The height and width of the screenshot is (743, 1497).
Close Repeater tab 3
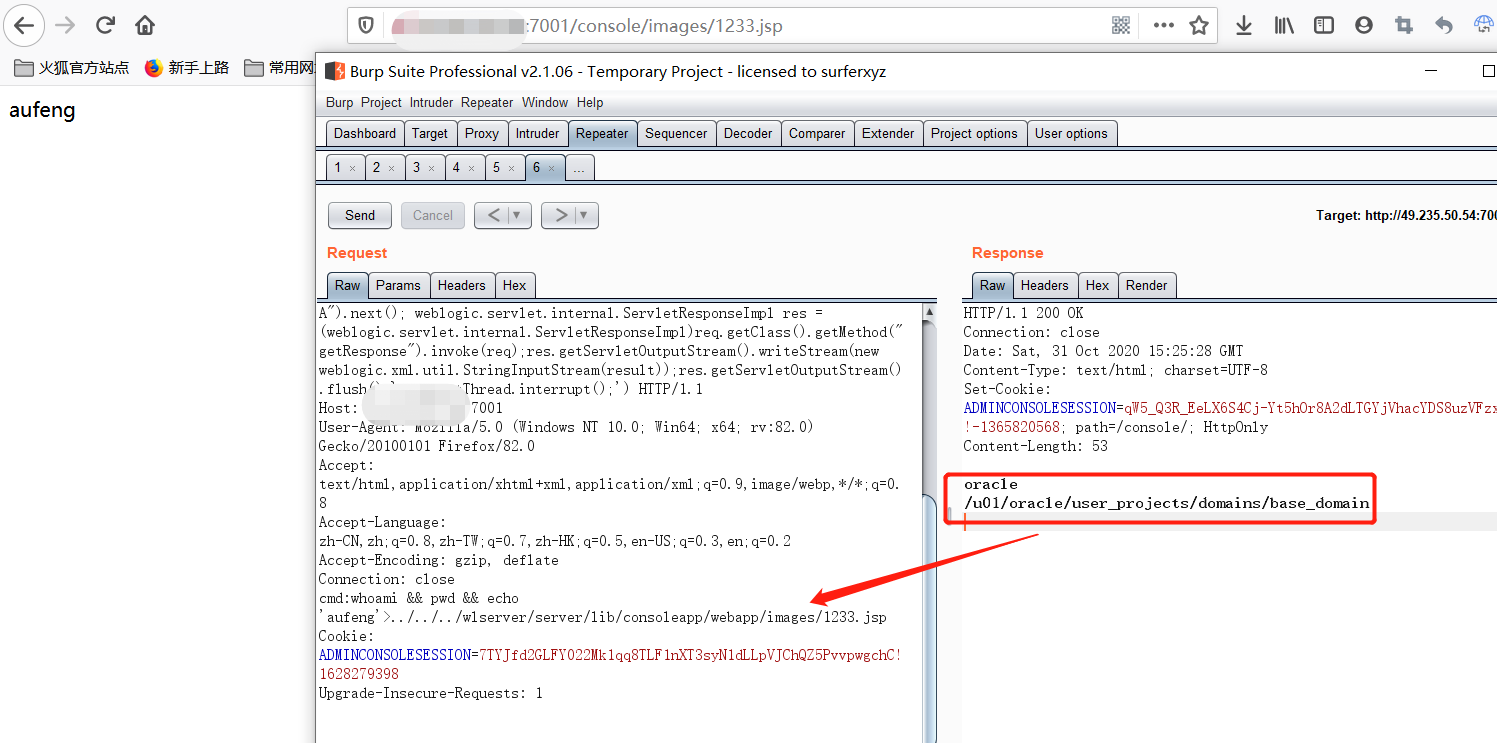pos(431,168)
